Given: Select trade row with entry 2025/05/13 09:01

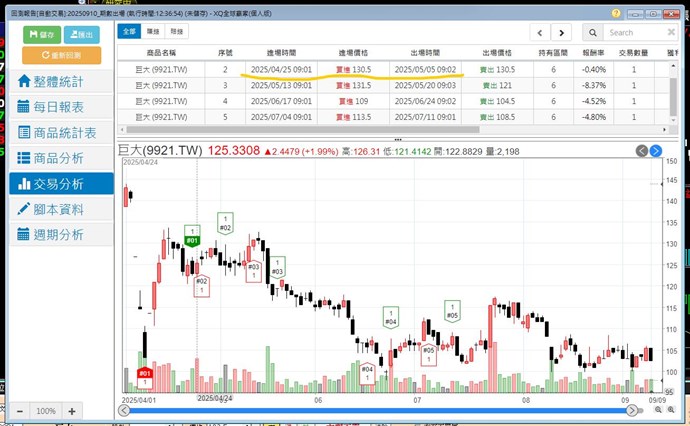Looking at the screenshot, I should coord(393,85).
